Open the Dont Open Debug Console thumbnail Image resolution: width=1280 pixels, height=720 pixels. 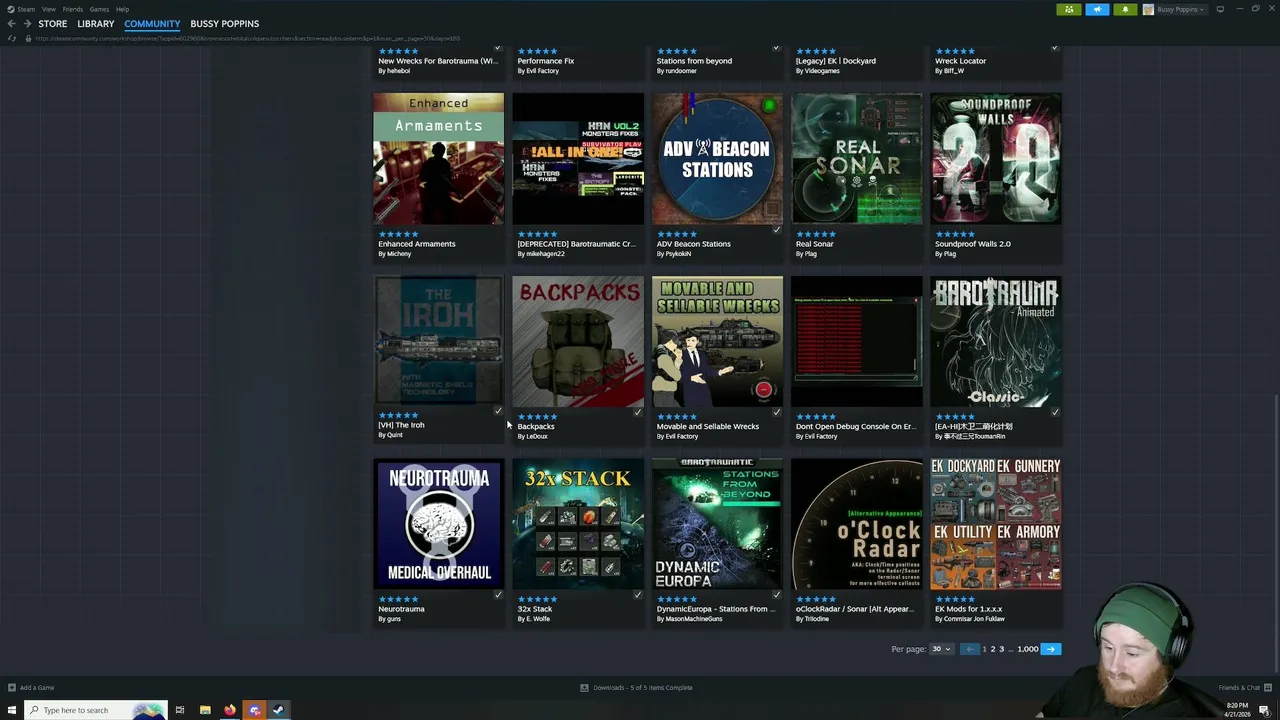(x=857, y=342)
